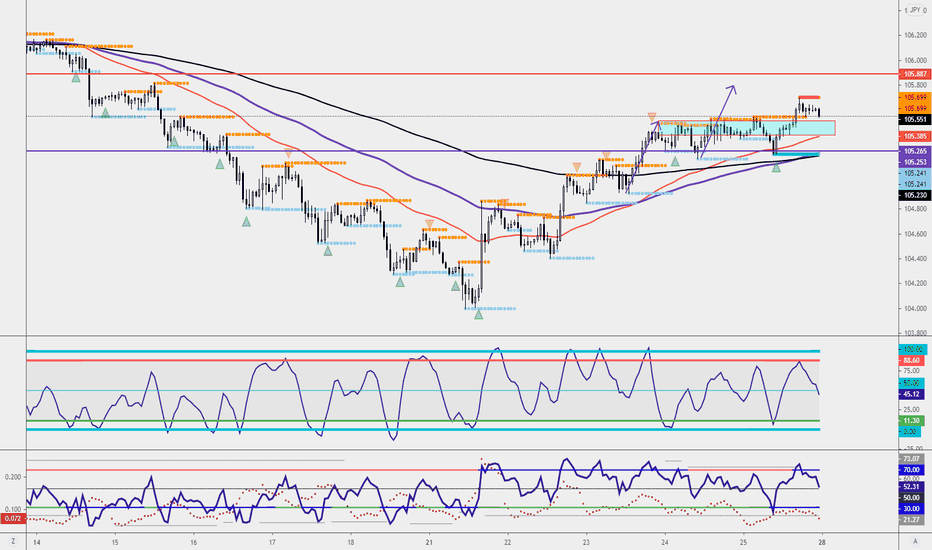Select the 52.31 value label in bottom pane
Viewport: 932px width, 550px height.
(912, 486)
